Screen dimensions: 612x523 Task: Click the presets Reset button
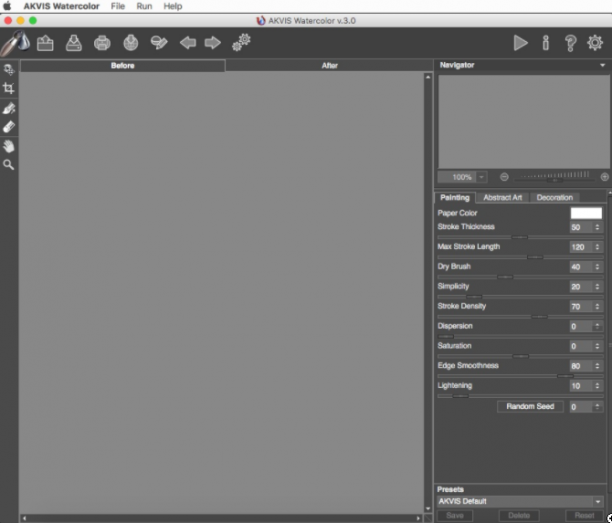pyautogui.click(x=584, y=516)
